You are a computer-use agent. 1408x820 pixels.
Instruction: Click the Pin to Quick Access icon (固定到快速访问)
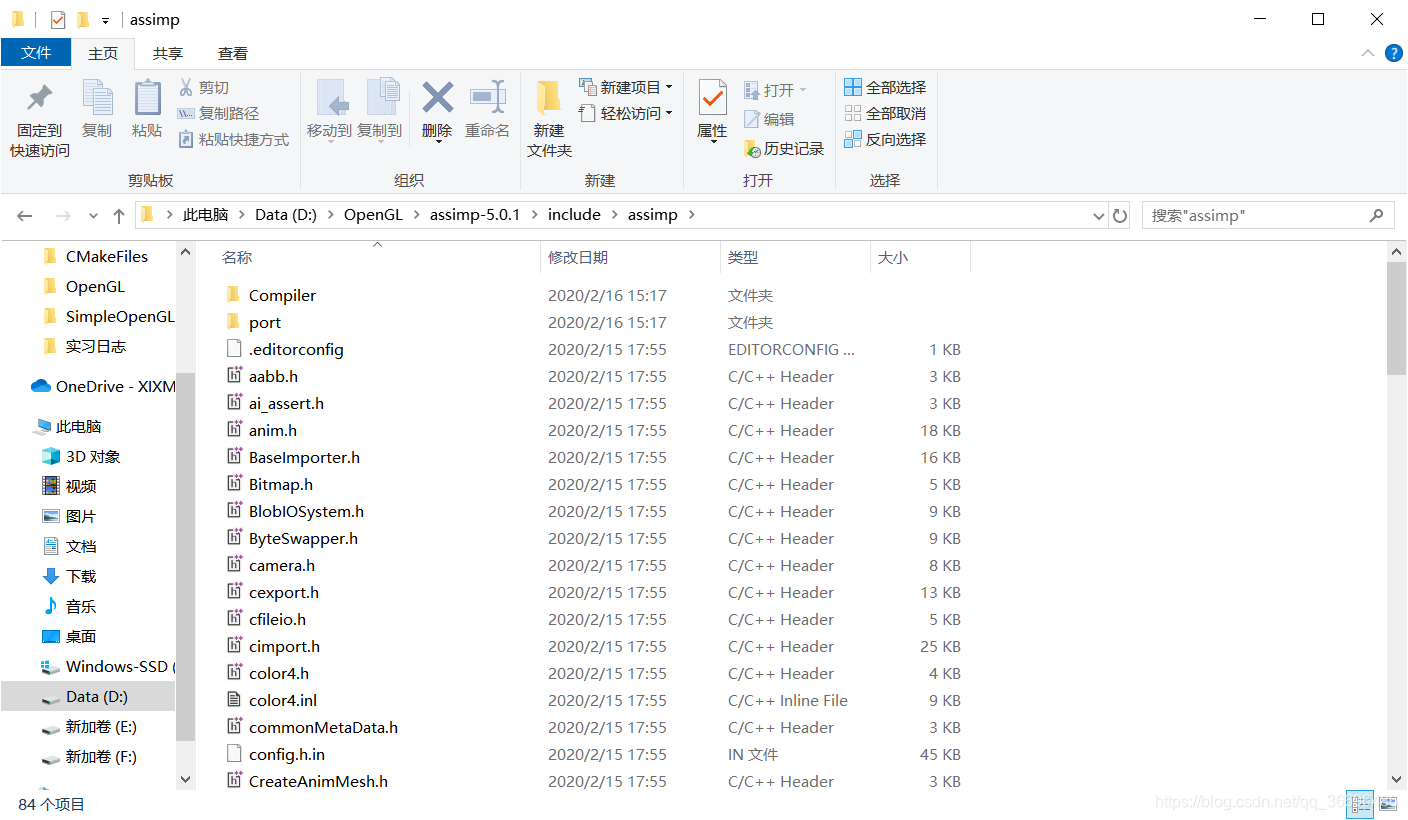[x=40, y=98]
